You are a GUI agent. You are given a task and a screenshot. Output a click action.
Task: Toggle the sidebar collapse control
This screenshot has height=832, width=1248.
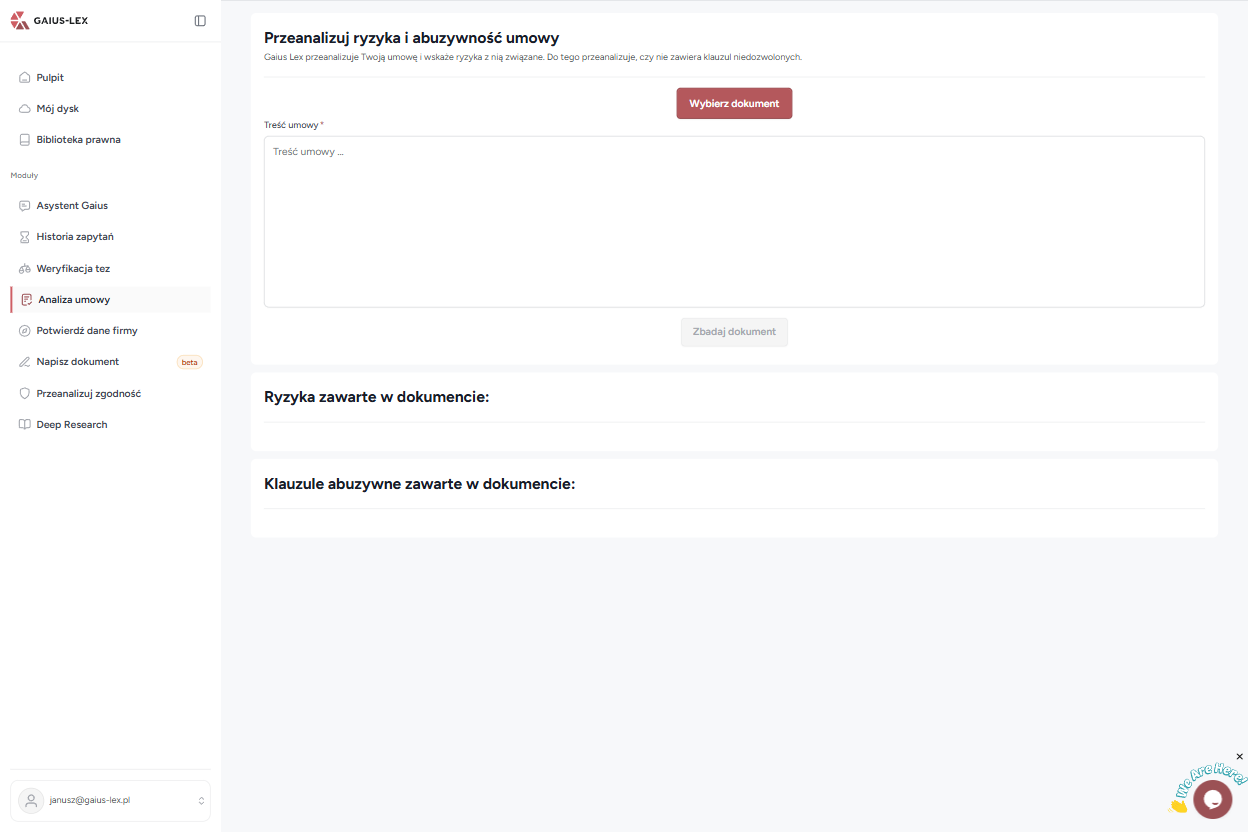click(x=199, y=19)
